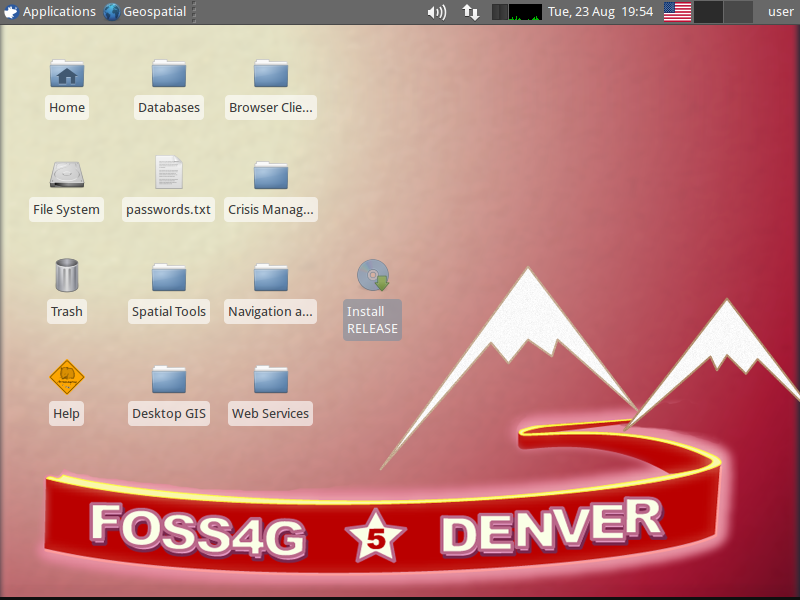Open the Applications menu
Viewport: 800px width, 600px height.
(49, 12)
